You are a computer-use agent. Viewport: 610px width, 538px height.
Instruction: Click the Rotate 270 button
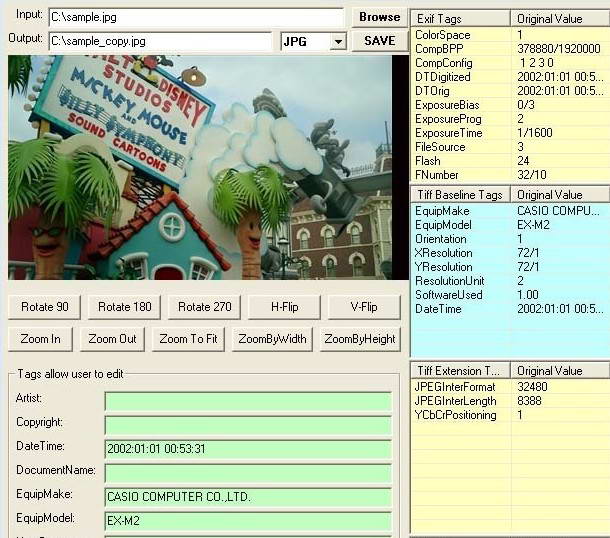(x=205, y=307)
